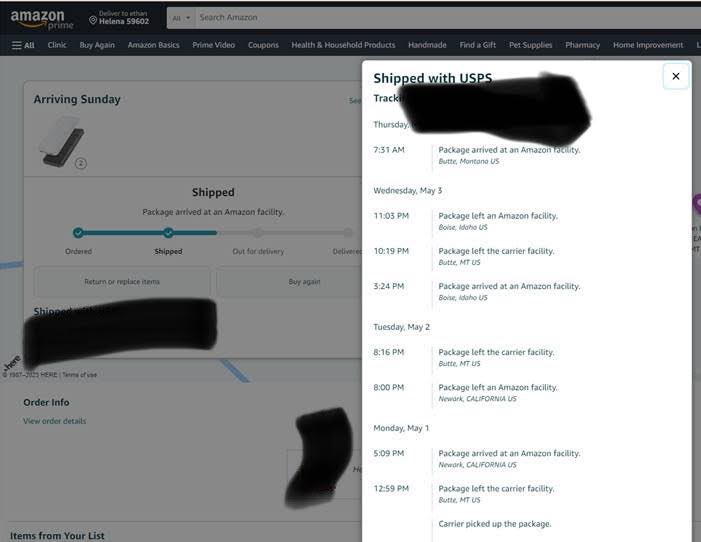Select the 8:16 PM Butte tracking entry
Image resolution: width=701 pixels, height=542 pixels.
[464, 357]
